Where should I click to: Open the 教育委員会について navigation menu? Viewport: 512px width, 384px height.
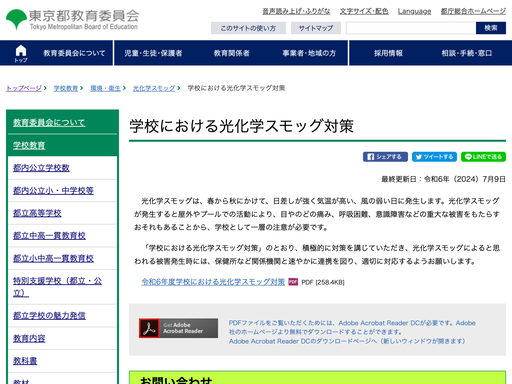tap(74, 53)
